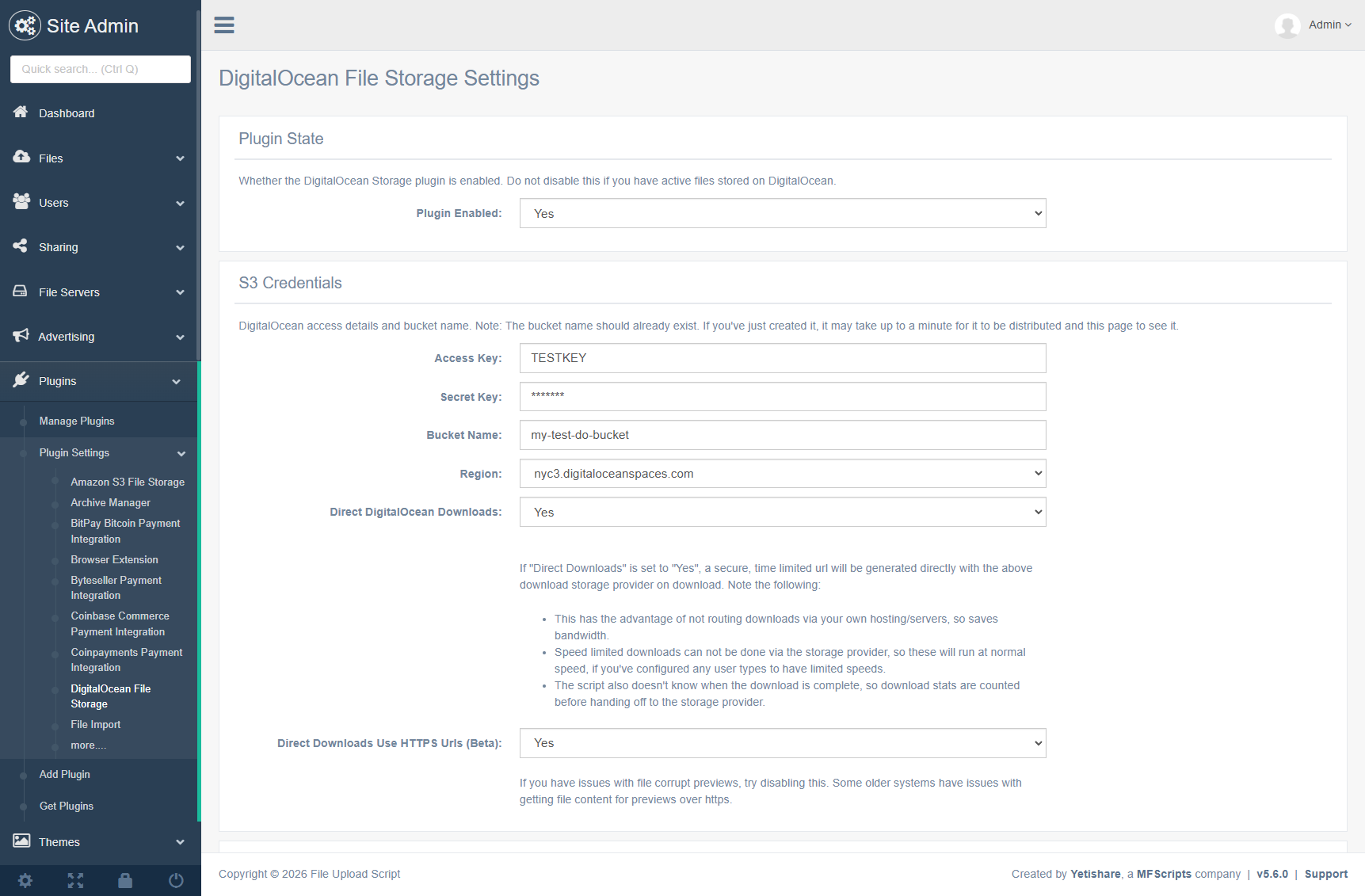Expand the Advertising sidebar menu
This screenshot has height=896, width=1365.
point(99,337)
